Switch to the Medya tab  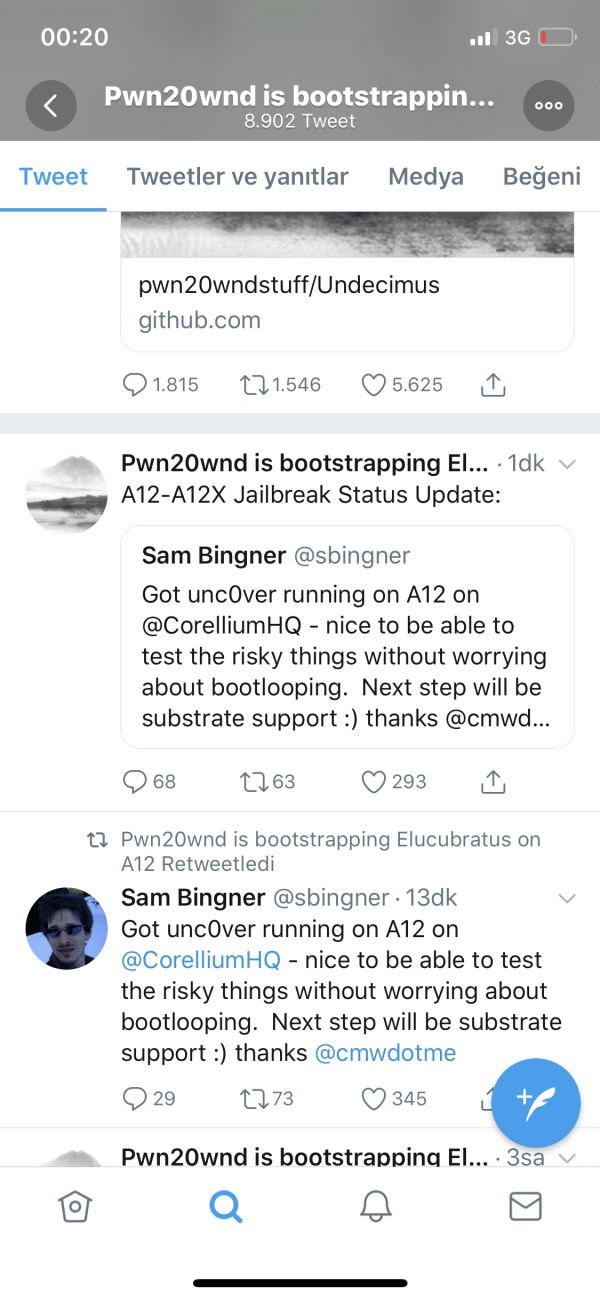tap(426, 177)
